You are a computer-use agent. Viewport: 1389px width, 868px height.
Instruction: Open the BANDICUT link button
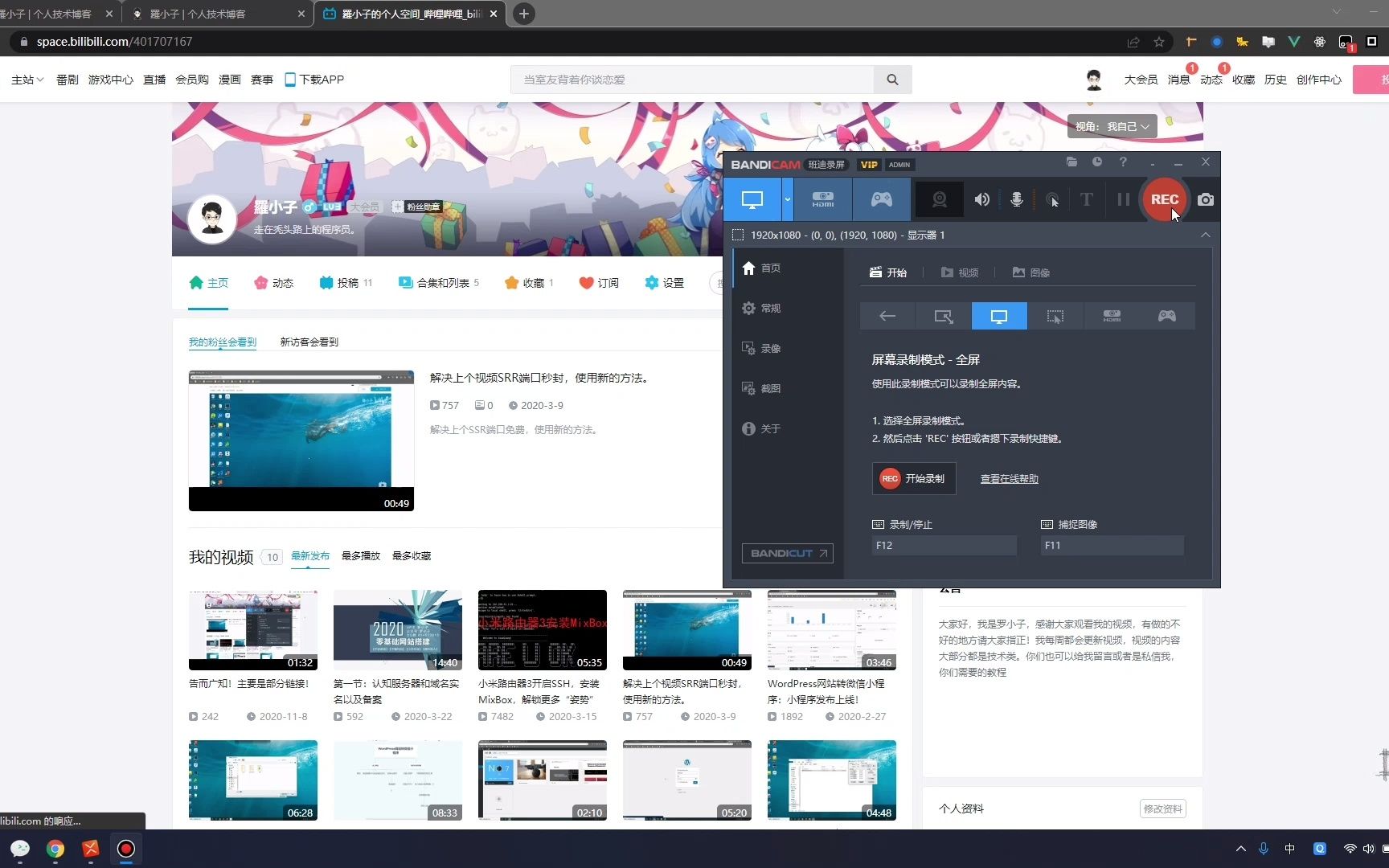point(787,553)
